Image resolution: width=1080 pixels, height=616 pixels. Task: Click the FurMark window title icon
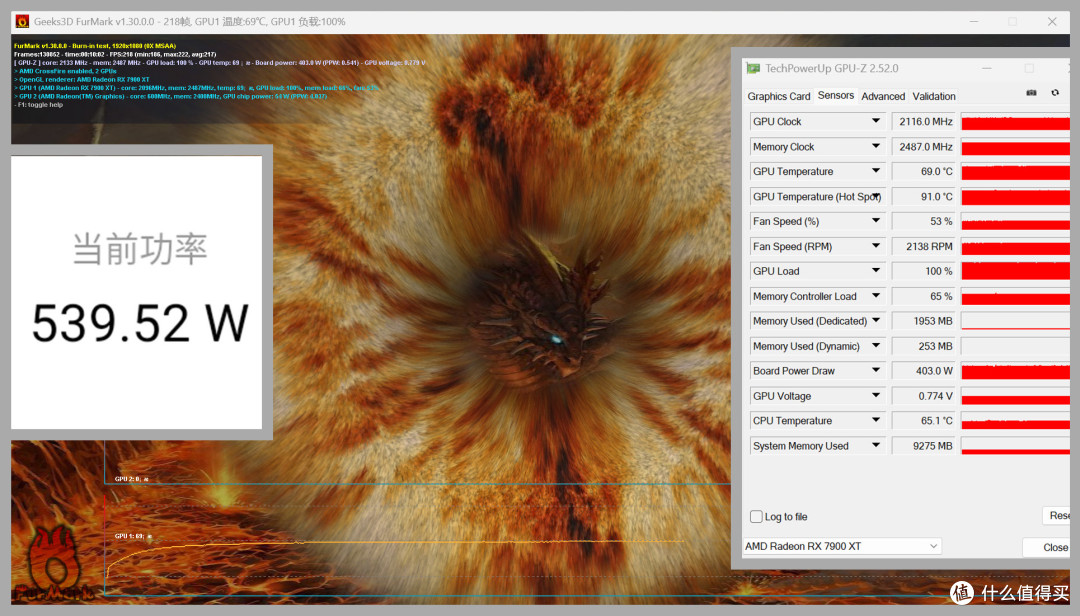pos(22,21)
